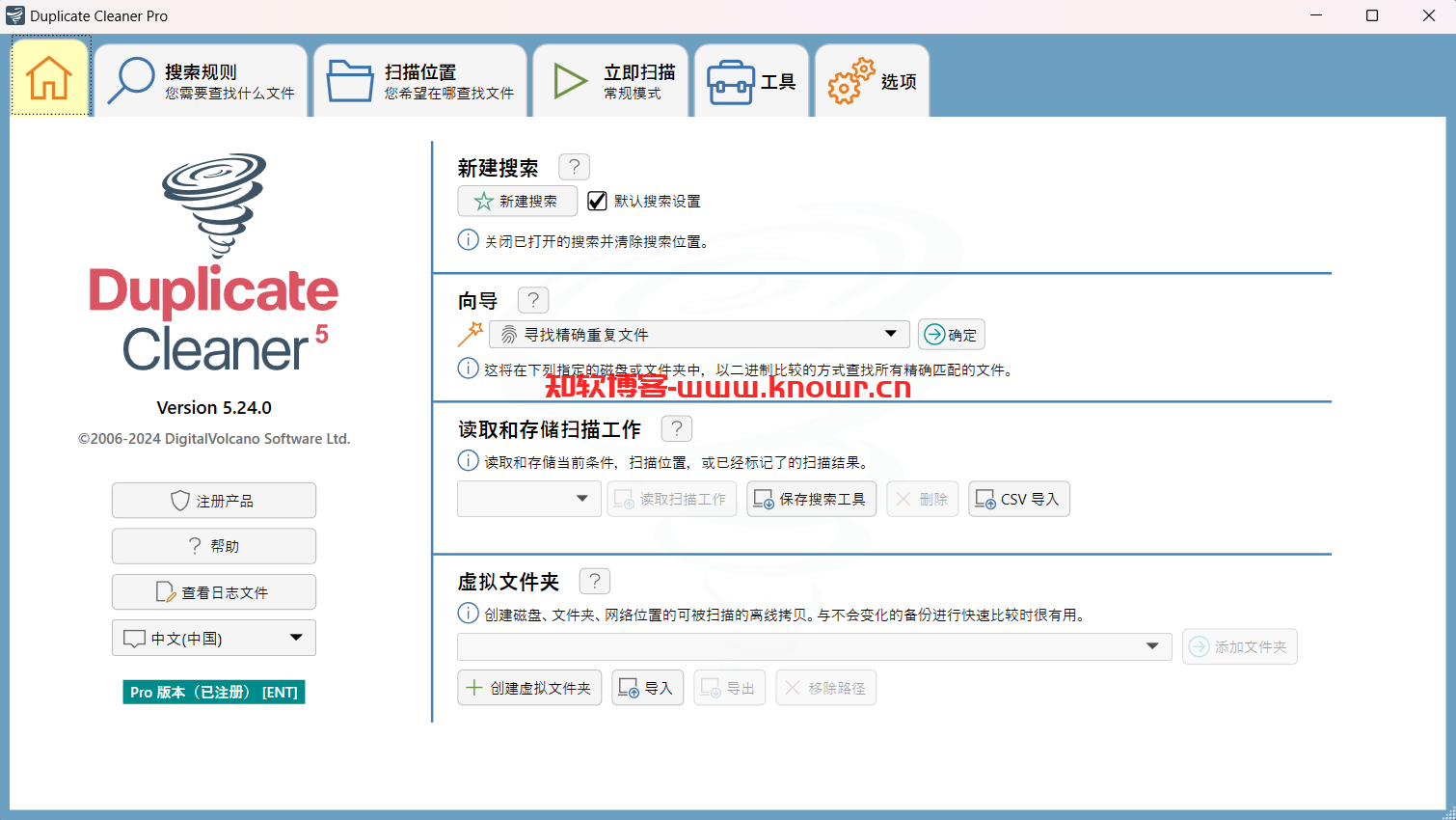Click the magic wand wizard icon
Image resolution: width=1456 pixels, height=820 pixels.
pos(471,334)
